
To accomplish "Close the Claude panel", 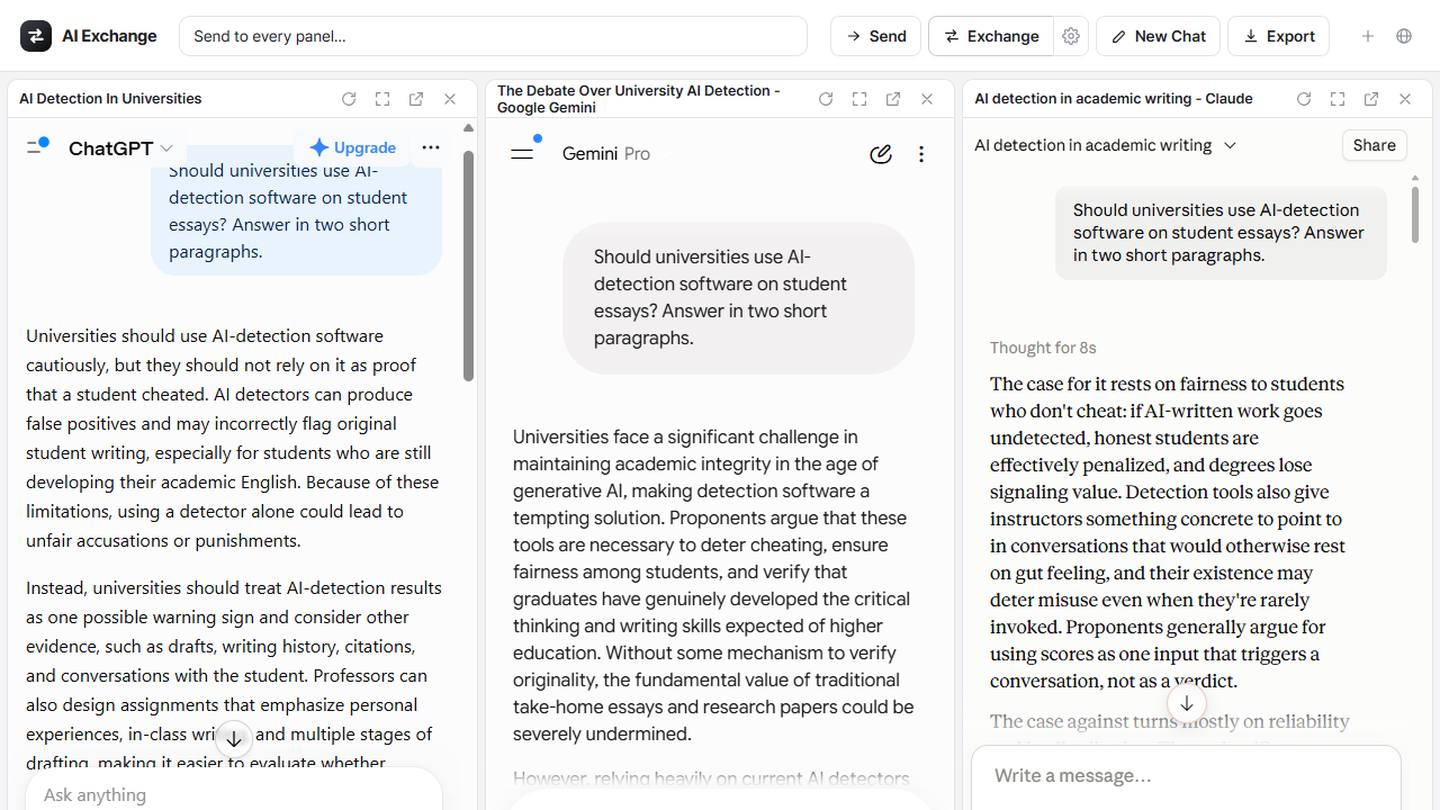I will [1405, 99].
